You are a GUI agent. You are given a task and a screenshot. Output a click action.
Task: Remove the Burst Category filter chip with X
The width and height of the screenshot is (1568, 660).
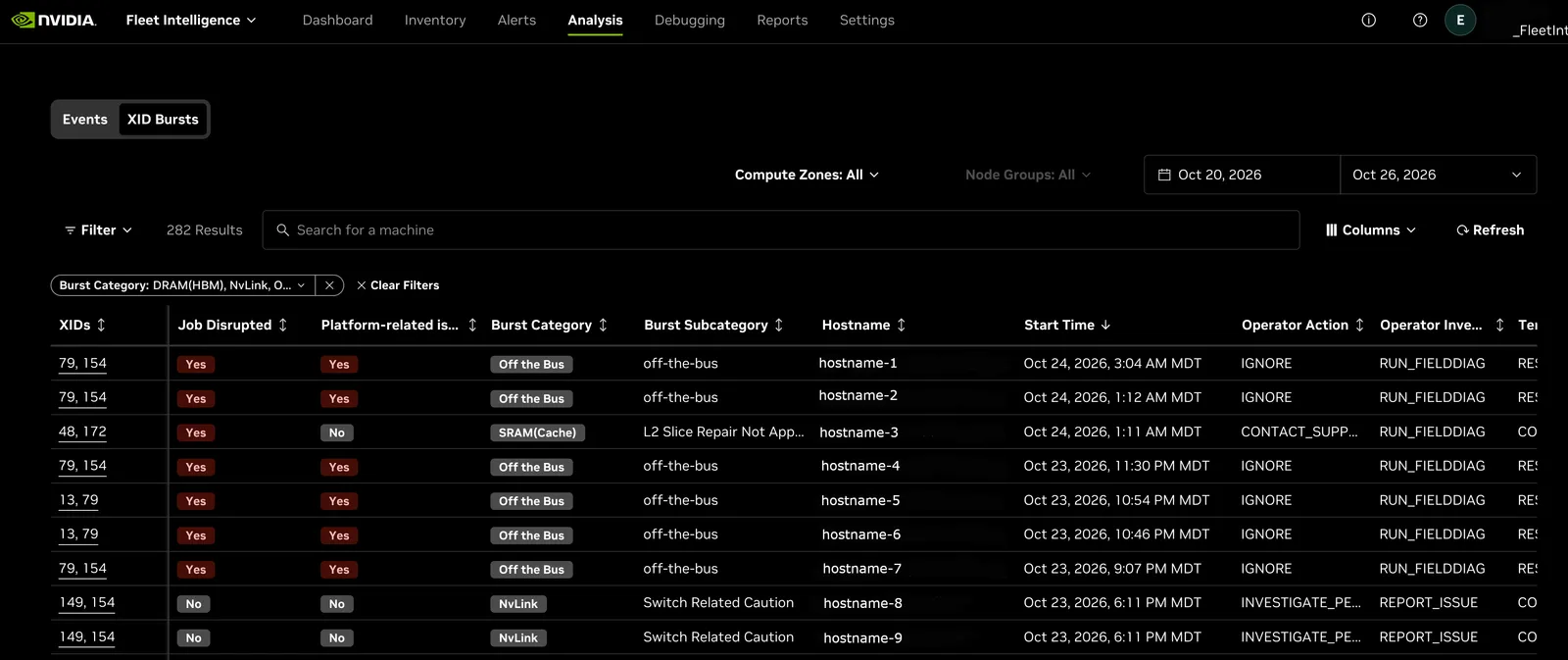(329, 285)
